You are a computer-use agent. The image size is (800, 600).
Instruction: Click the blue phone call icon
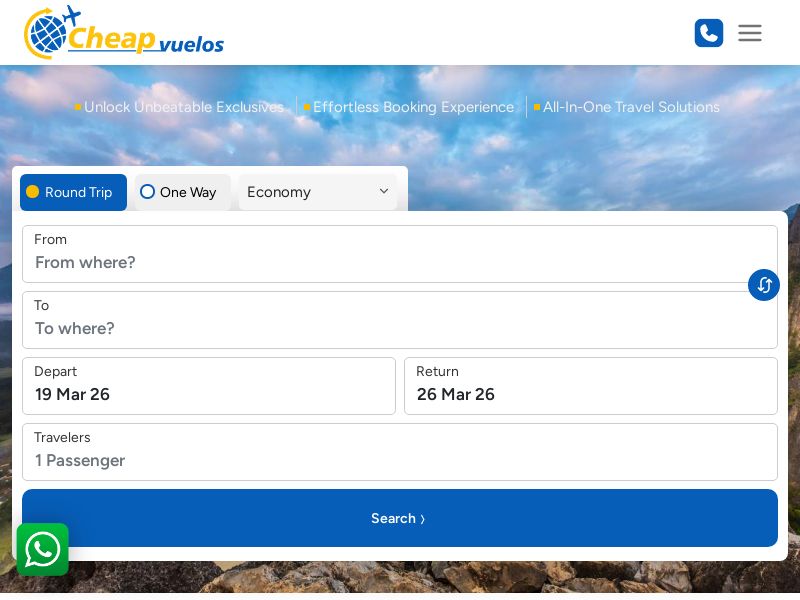tap(709, 33)
